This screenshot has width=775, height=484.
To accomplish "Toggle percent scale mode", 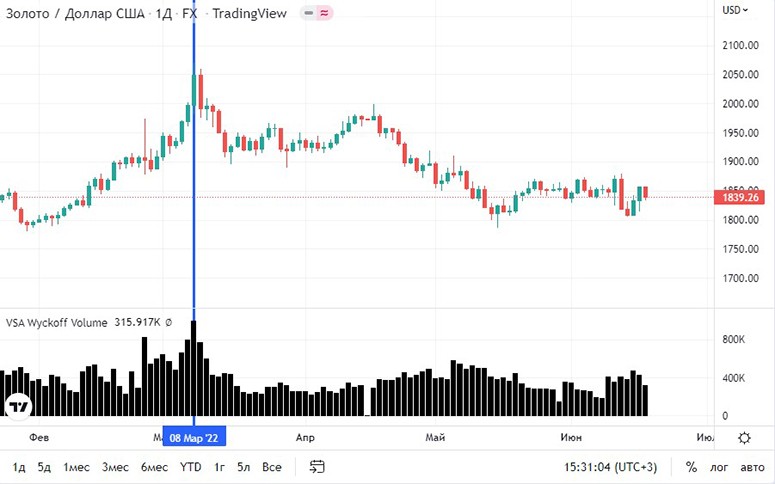I will [691, 467].
